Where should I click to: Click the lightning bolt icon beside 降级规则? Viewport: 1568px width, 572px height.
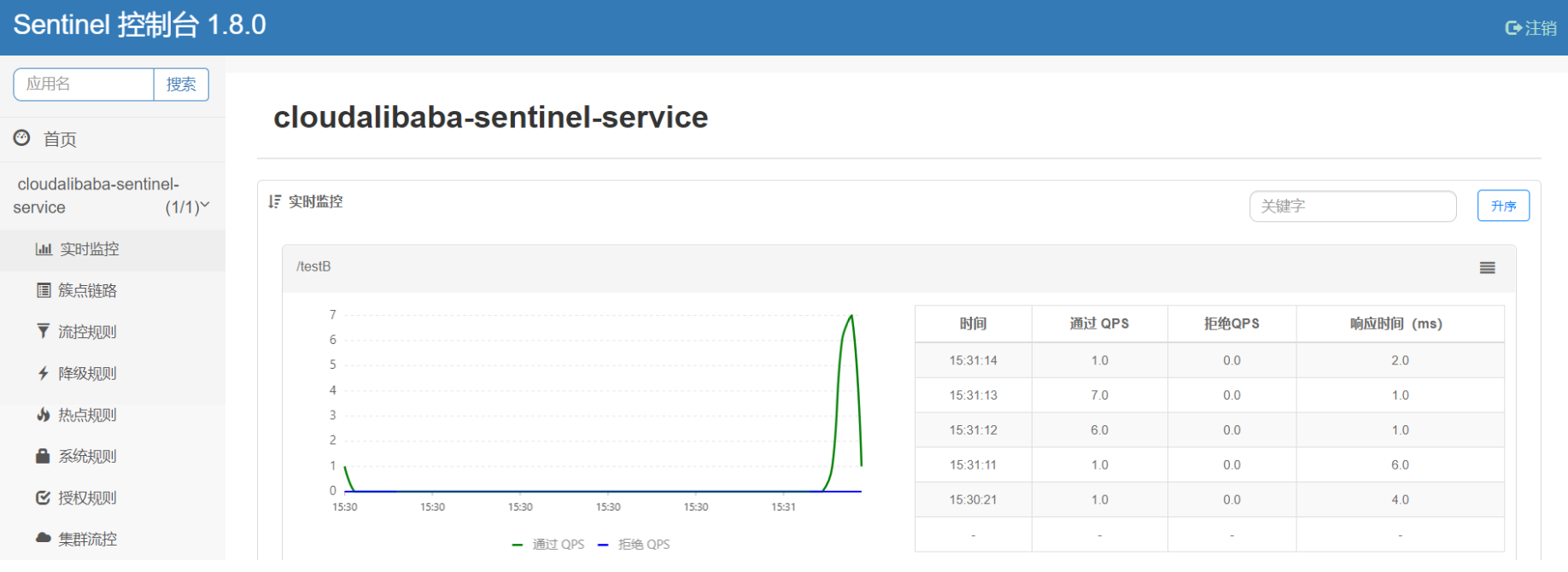point(44,373)
